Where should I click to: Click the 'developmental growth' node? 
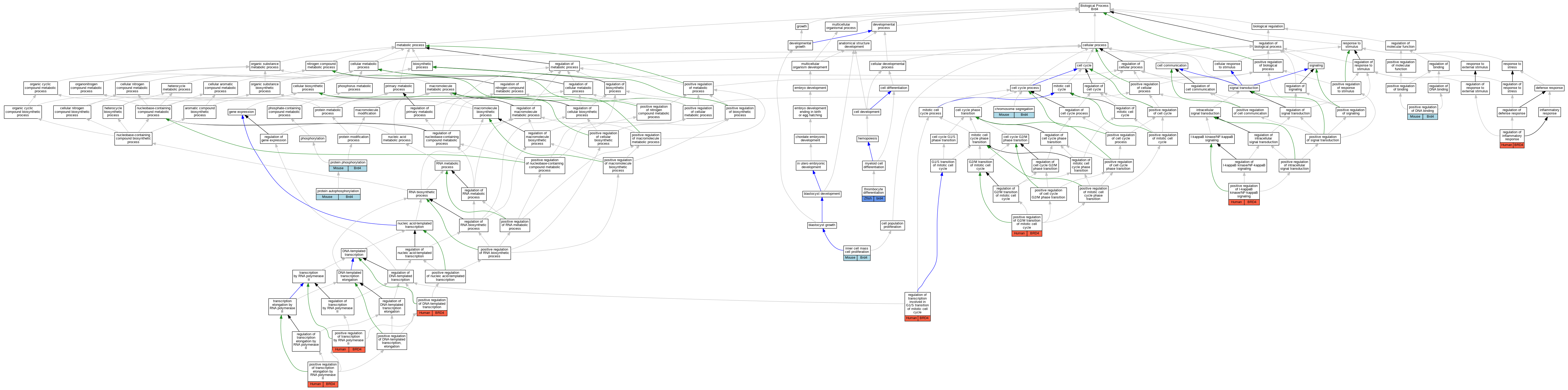point(801,45)
